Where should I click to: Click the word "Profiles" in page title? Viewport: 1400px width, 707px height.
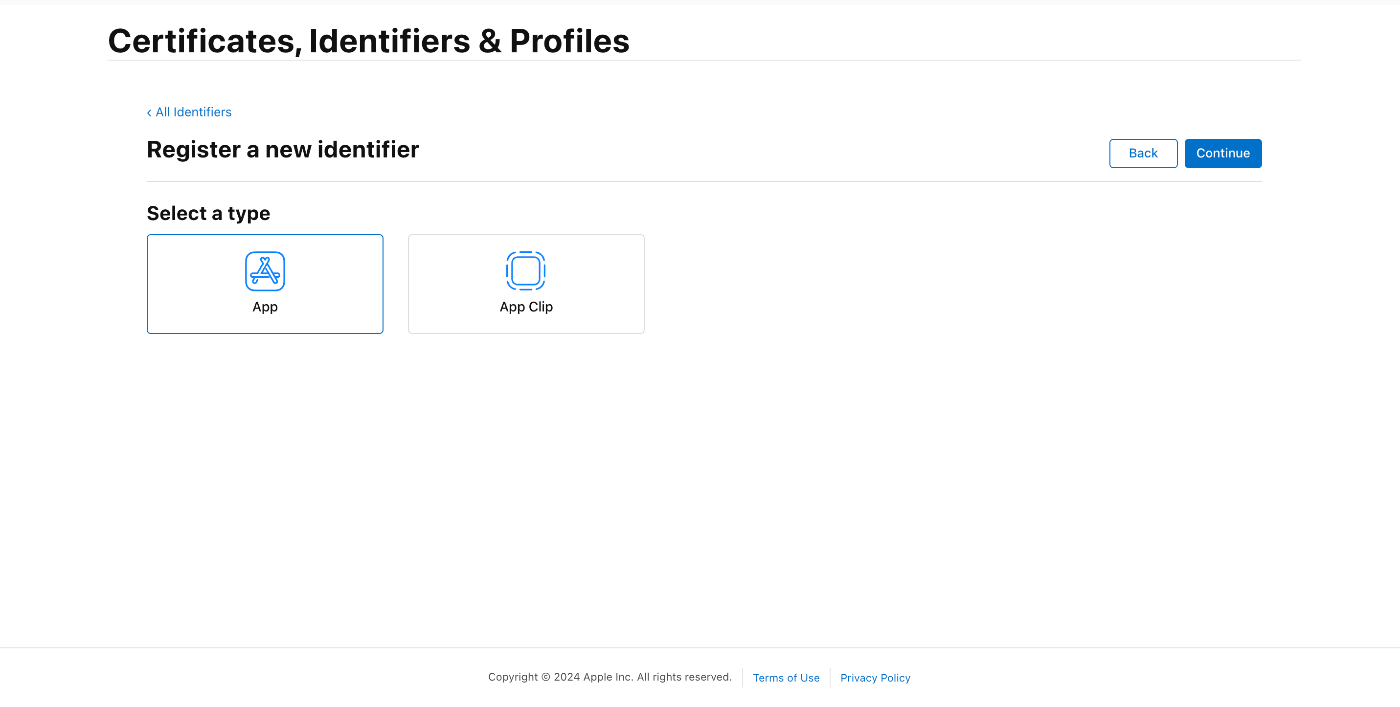(x=570, y=40)
